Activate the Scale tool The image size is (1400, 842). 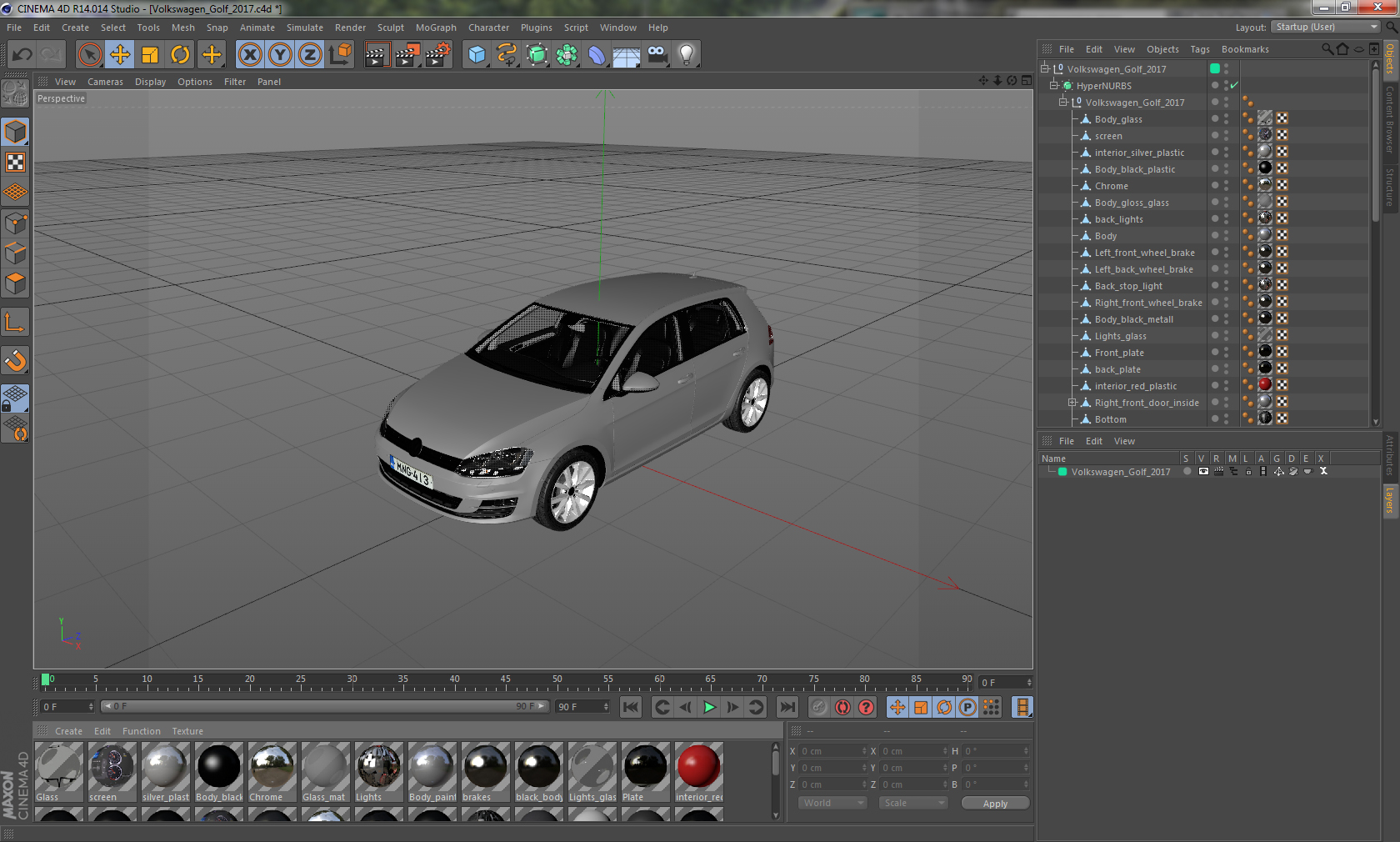150,55
